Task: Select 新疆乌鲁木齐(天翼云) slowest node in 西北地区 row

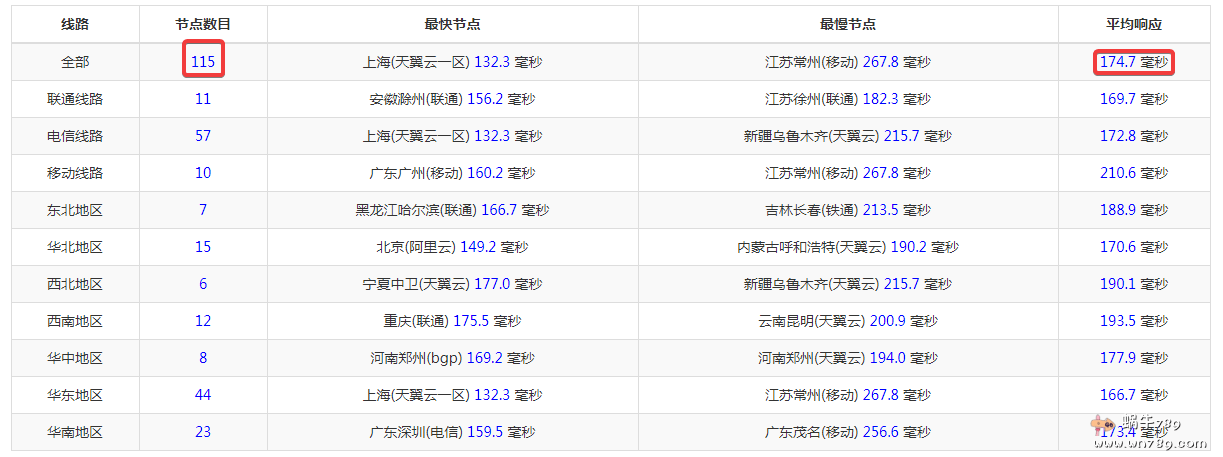Action: click(847, 284)
